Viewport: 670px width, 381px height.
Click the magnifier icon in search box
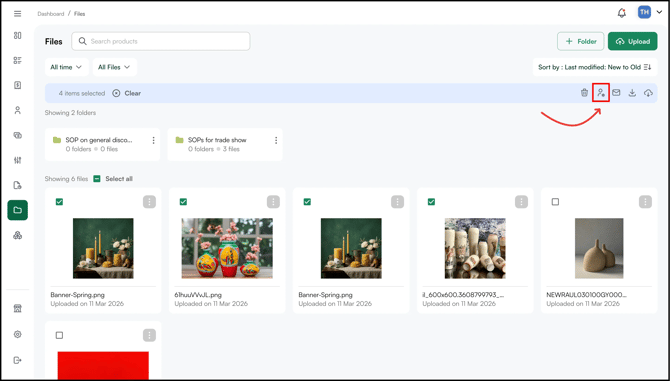pos(82,41)
